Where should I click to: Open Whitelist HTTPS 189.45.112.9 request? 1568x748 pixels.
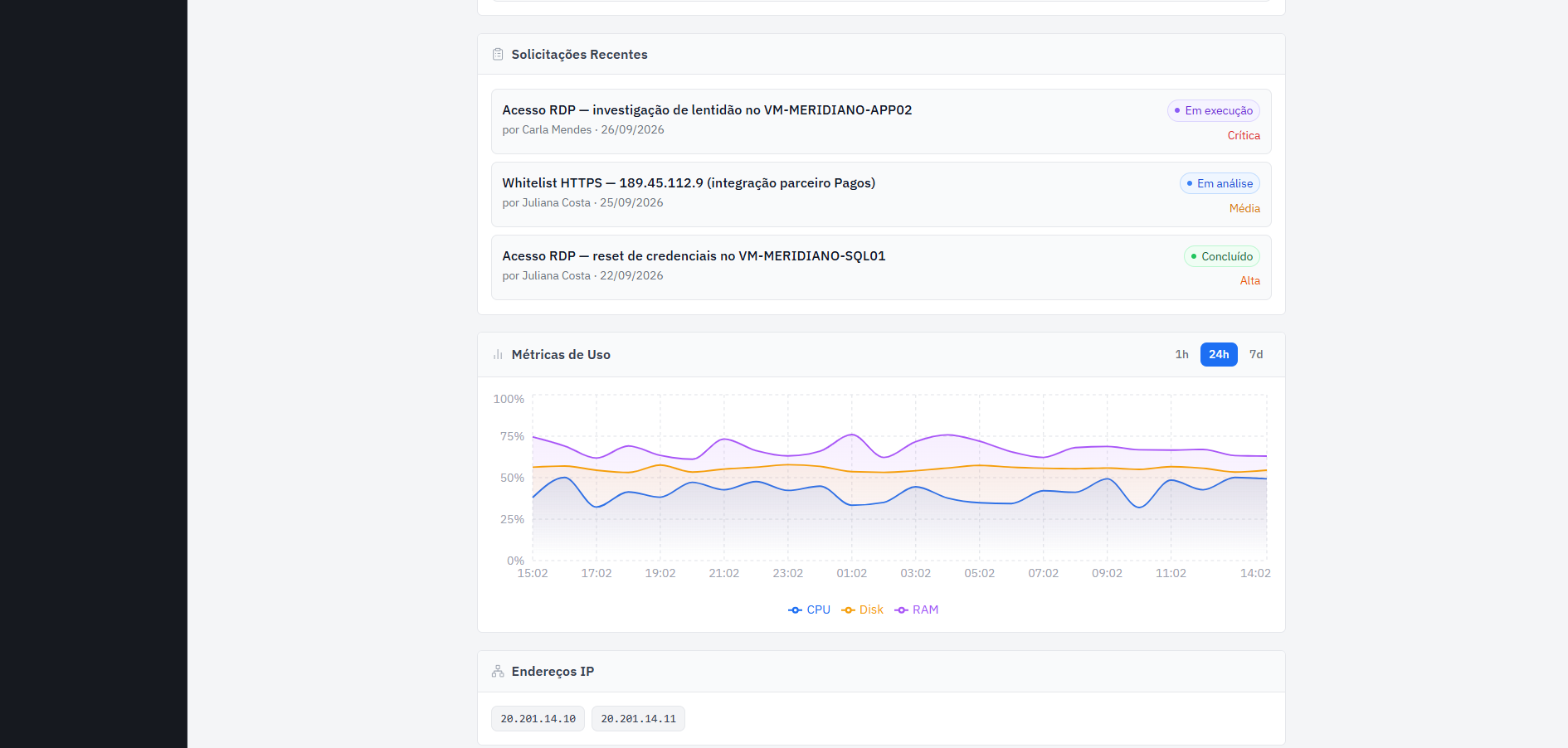pyautogui.click(x=881, y=194)
